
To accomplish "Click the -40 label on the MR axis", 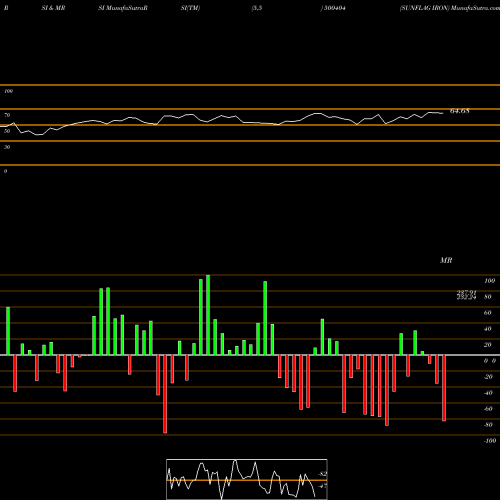I will (x=488, y=393).
